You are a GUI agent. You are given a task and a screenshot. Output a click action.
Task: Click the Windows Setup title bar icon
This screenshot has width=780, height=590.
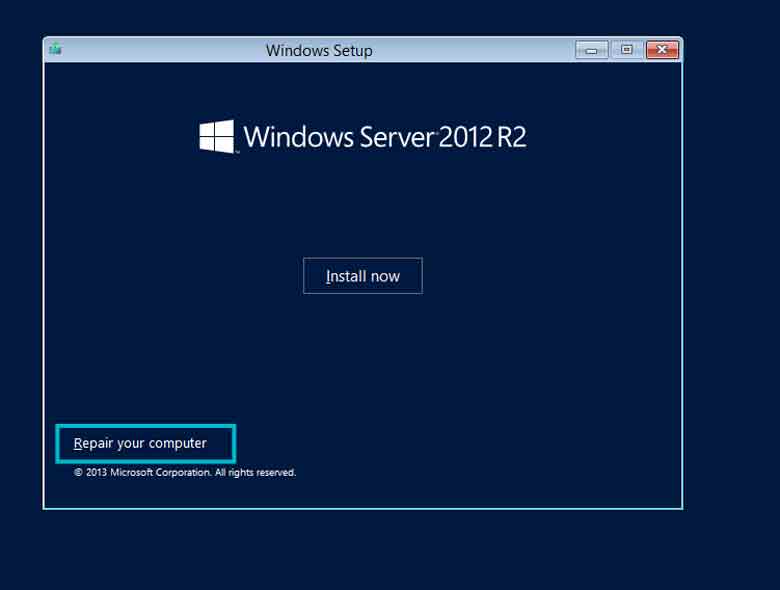56,49
